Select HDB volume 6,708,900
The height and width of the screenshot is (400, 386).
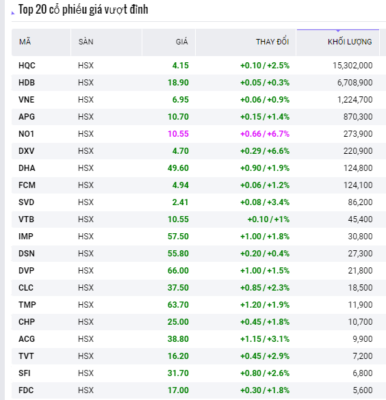tap(355, 83)
